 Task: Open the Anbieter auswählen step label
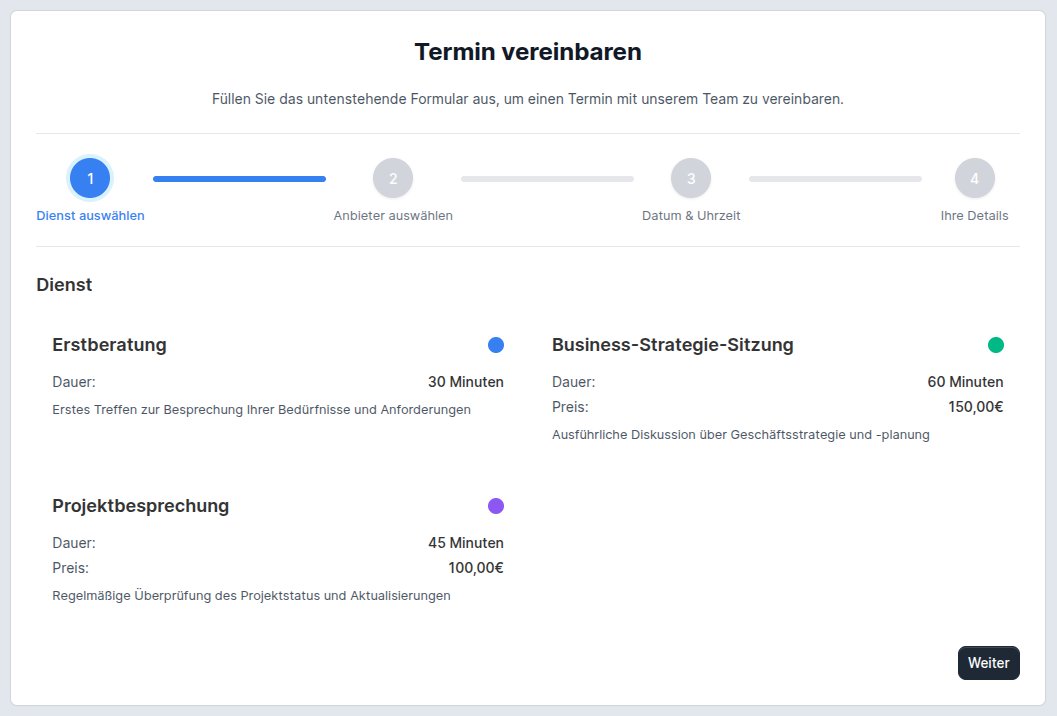(x=393, y=216)
